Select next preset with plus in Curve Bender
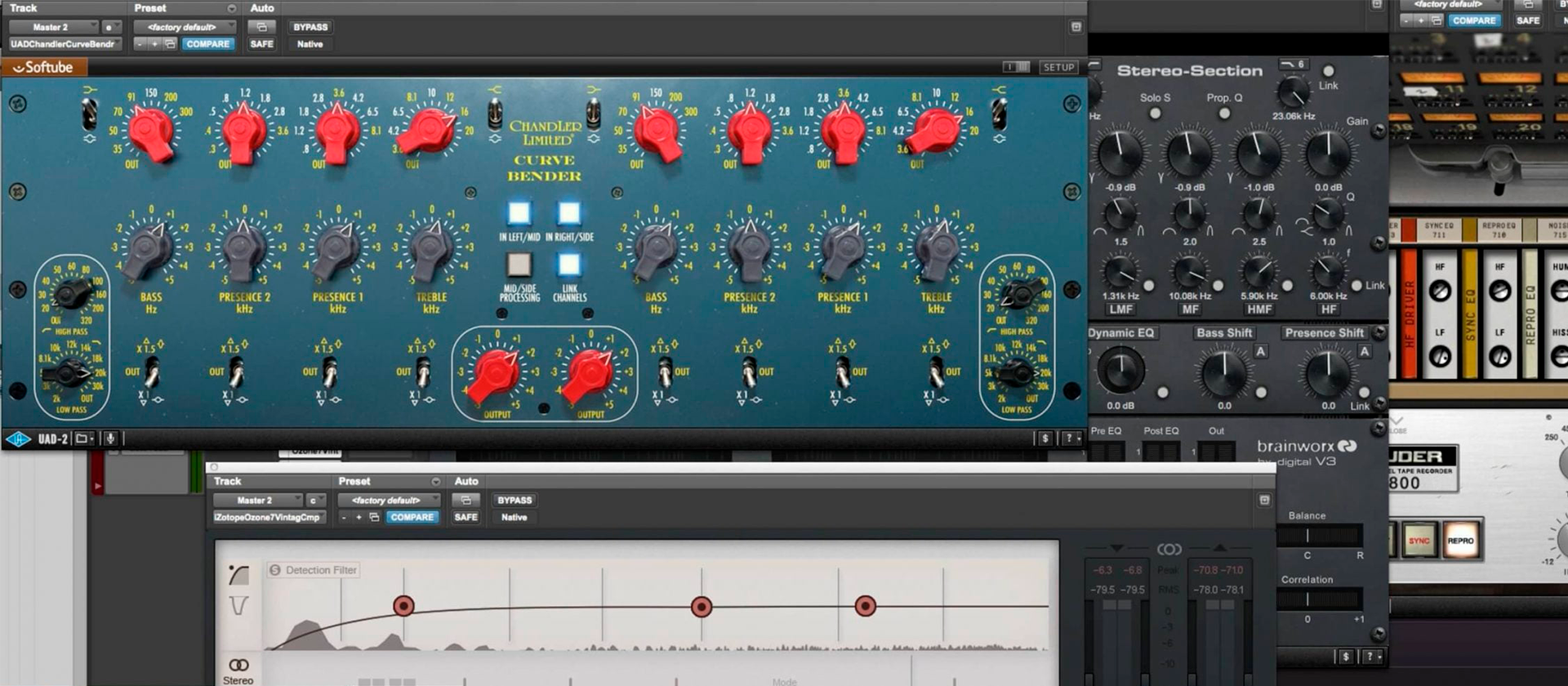The height and width of the screenshot is (686, 1568). point(154,44)
